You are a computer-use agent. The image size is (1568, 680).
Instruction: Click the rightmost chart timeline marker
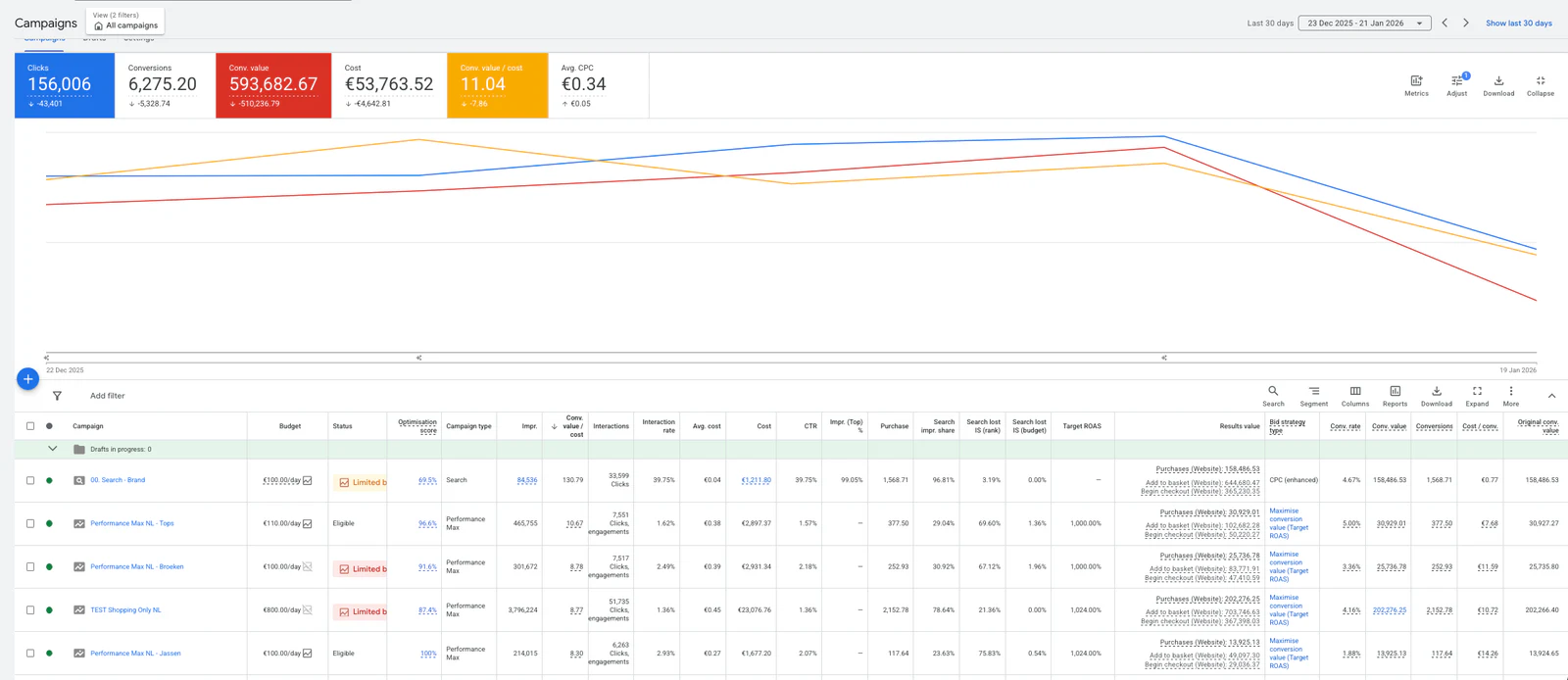click(x=1163, y=358)
